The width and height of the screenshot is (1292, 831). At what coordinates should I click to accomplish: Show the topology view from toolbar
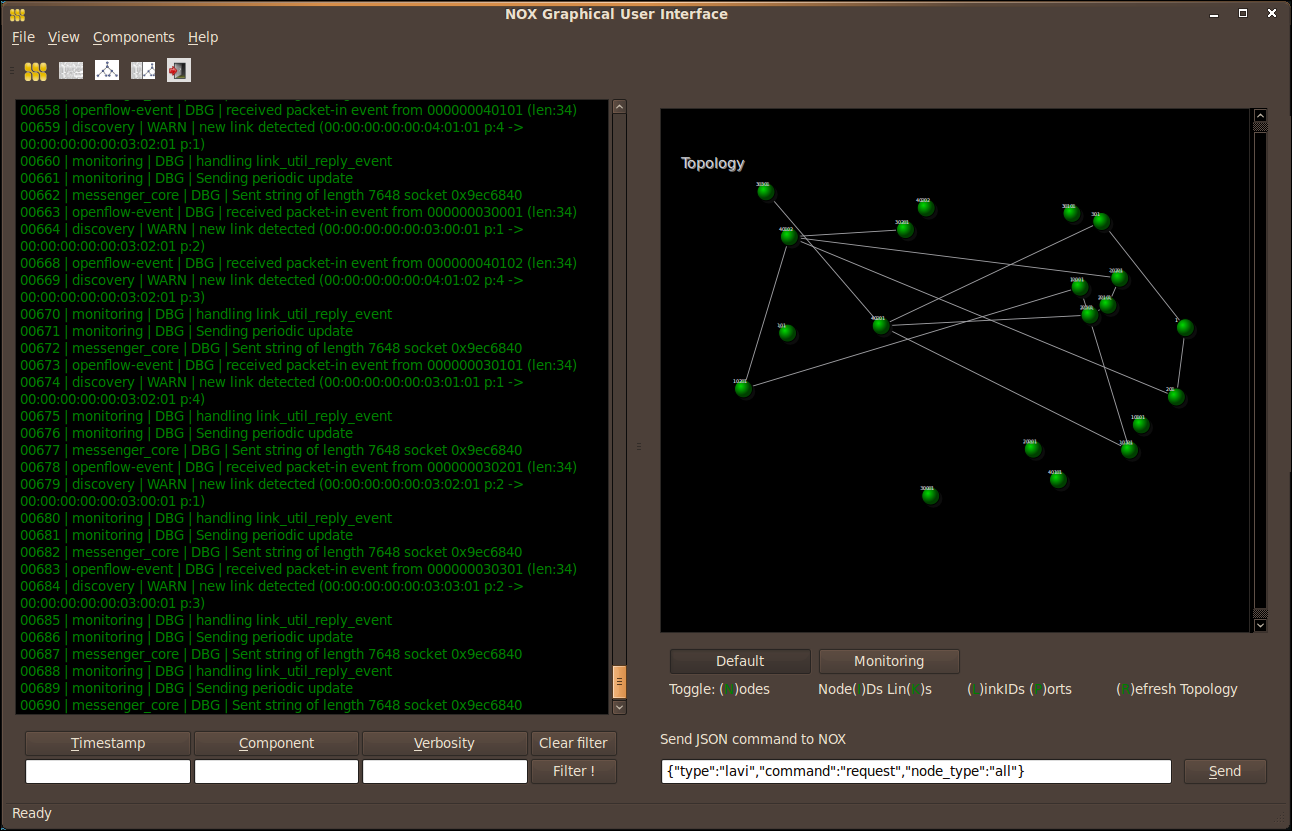(107, 71)
